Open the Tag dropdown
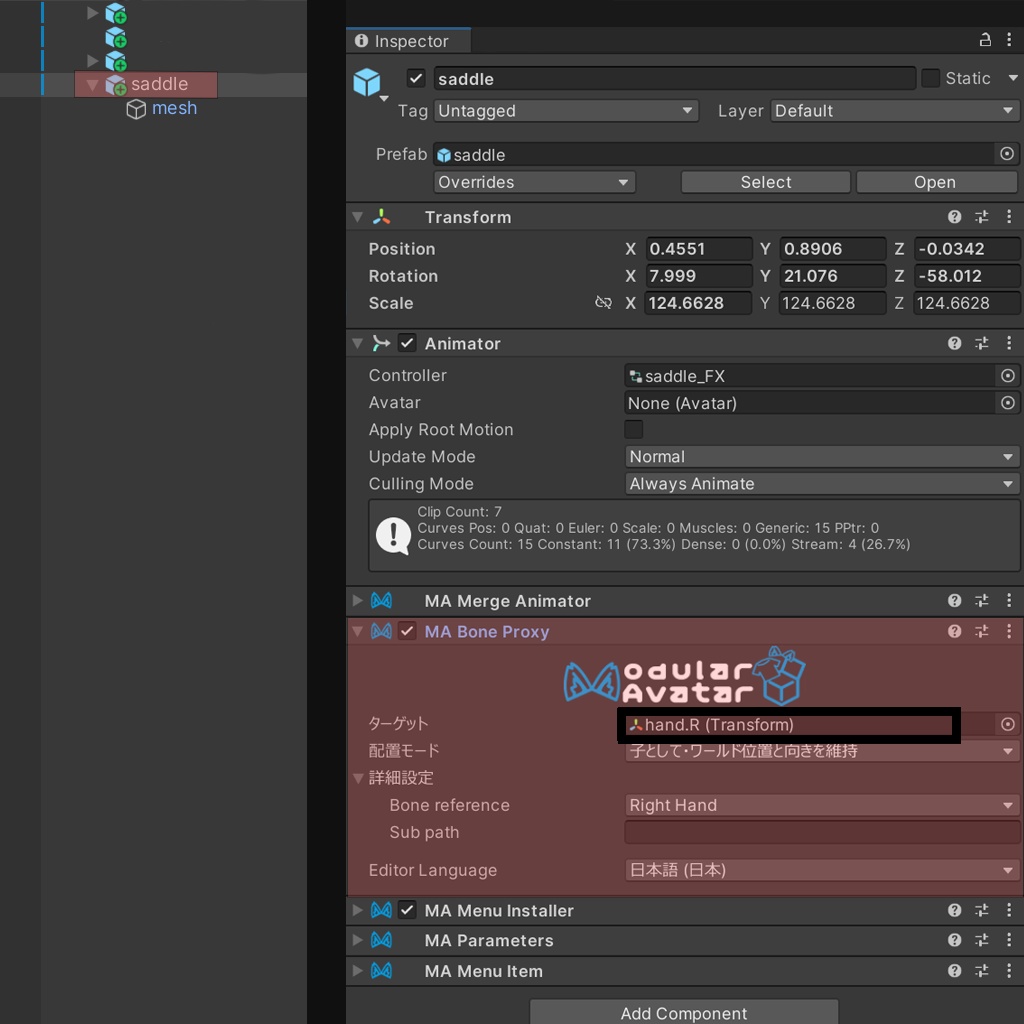Screen dimensions: 1024x1024 click(x=566, y=111)
